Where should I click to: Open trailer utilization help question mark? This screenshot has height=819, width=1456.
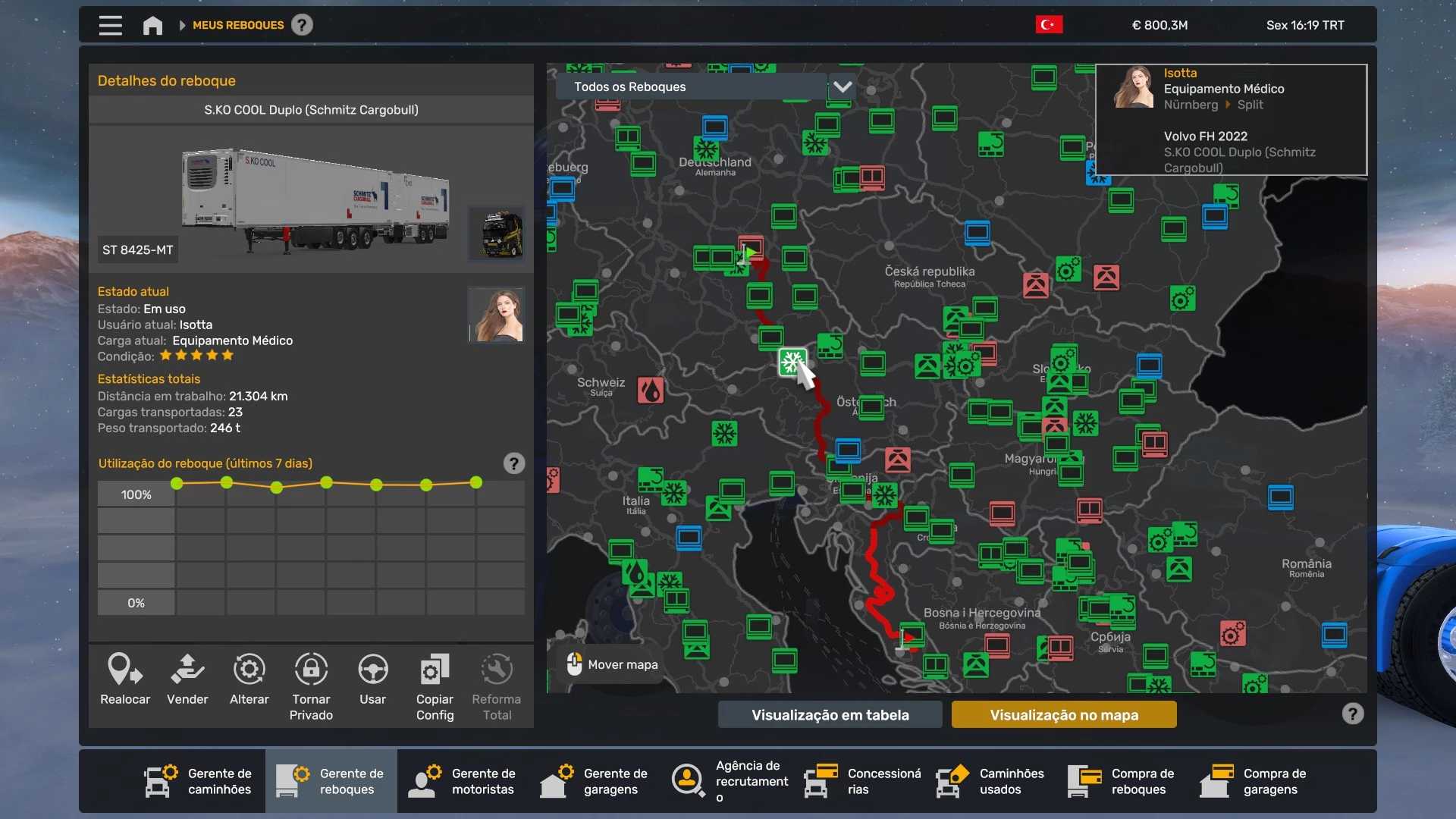513,463
